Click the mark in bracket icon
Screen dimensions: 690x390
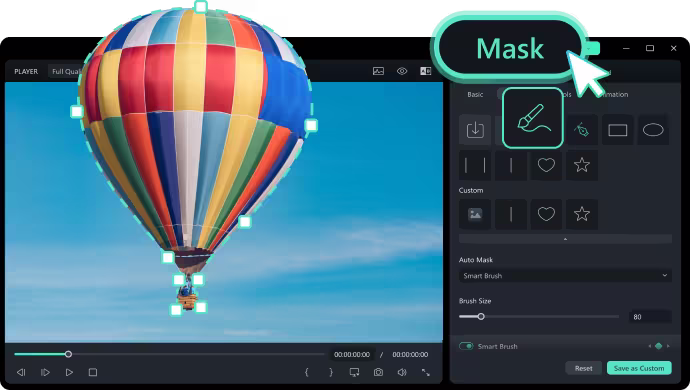click(x=307, y=372)
